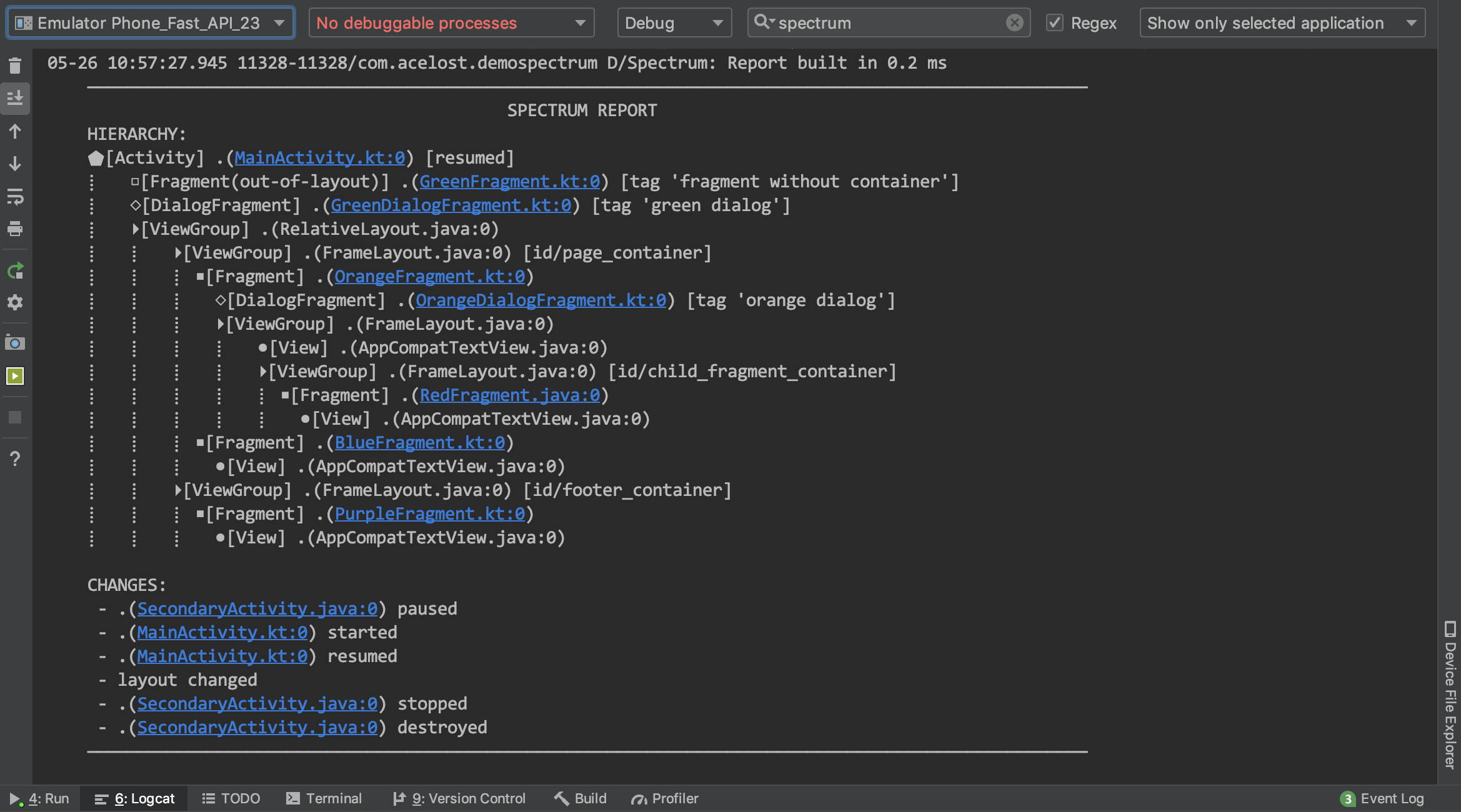Switch to the Terminal tab
The width and height of the screenshot is (1461, 812).
point(324,798)
